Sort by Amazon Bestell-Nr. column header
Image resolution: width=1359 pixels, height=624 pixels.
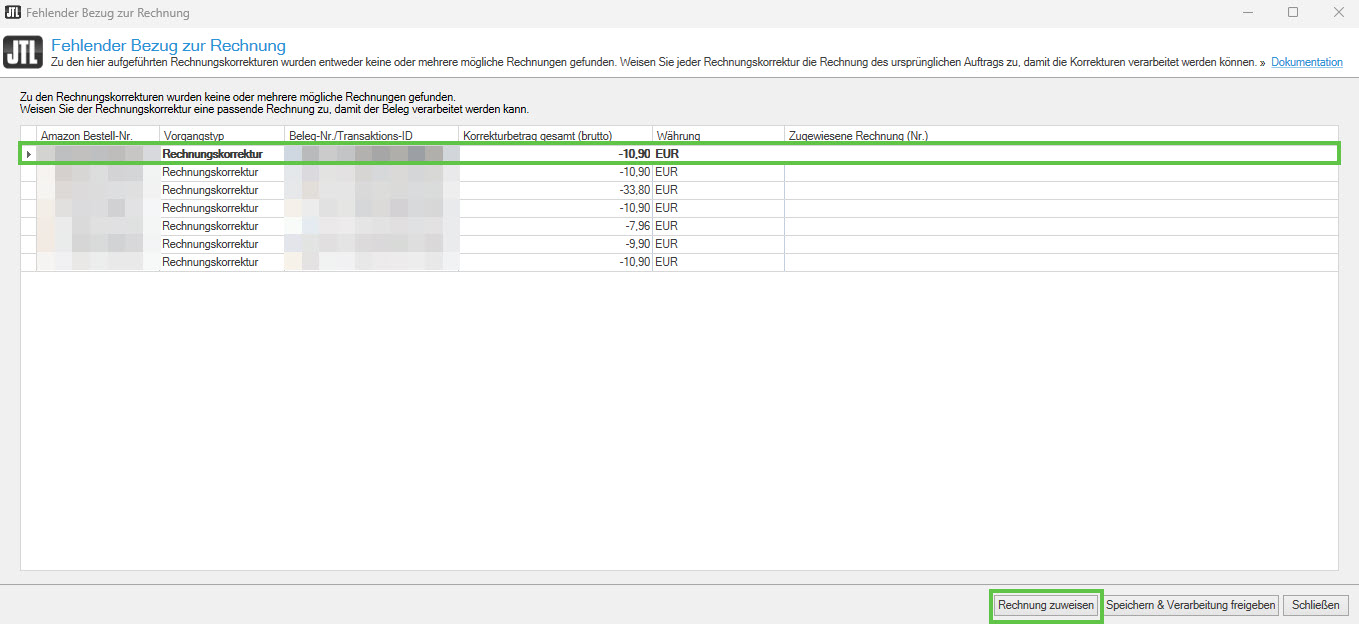(86, 136)
